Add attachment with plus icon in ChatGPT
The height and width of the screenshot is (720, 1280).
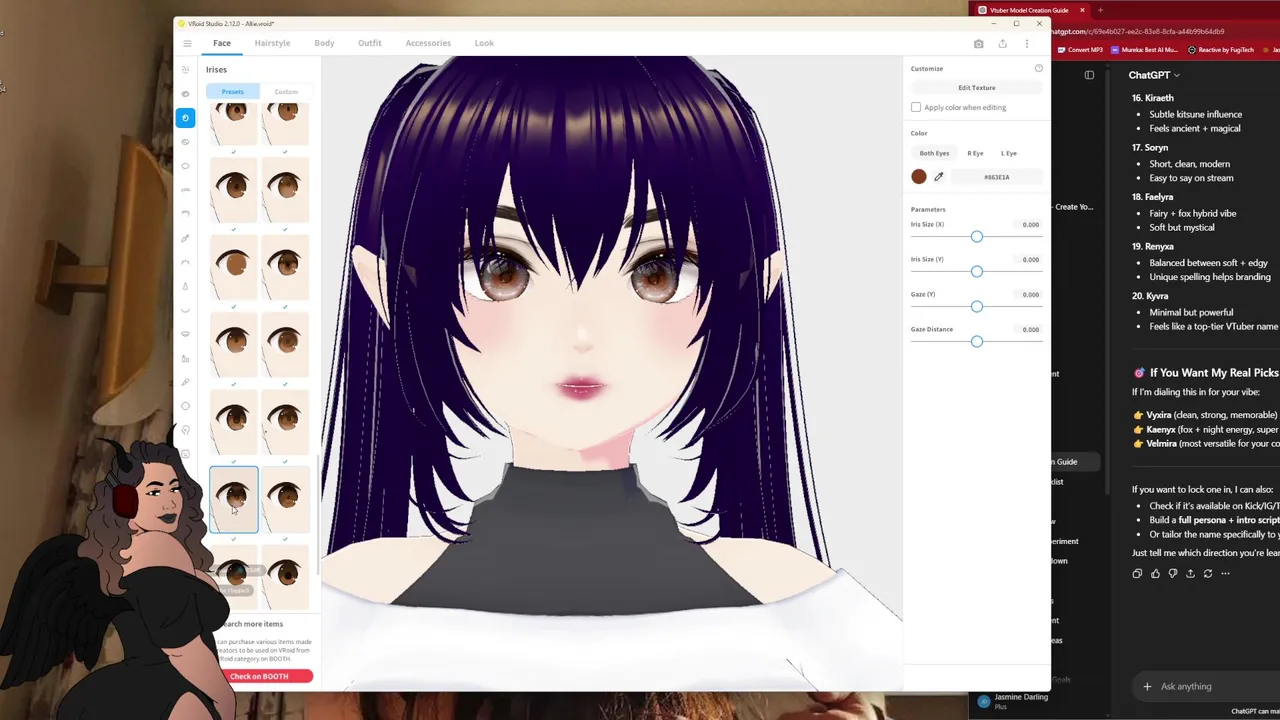(x=1147, y=687)
